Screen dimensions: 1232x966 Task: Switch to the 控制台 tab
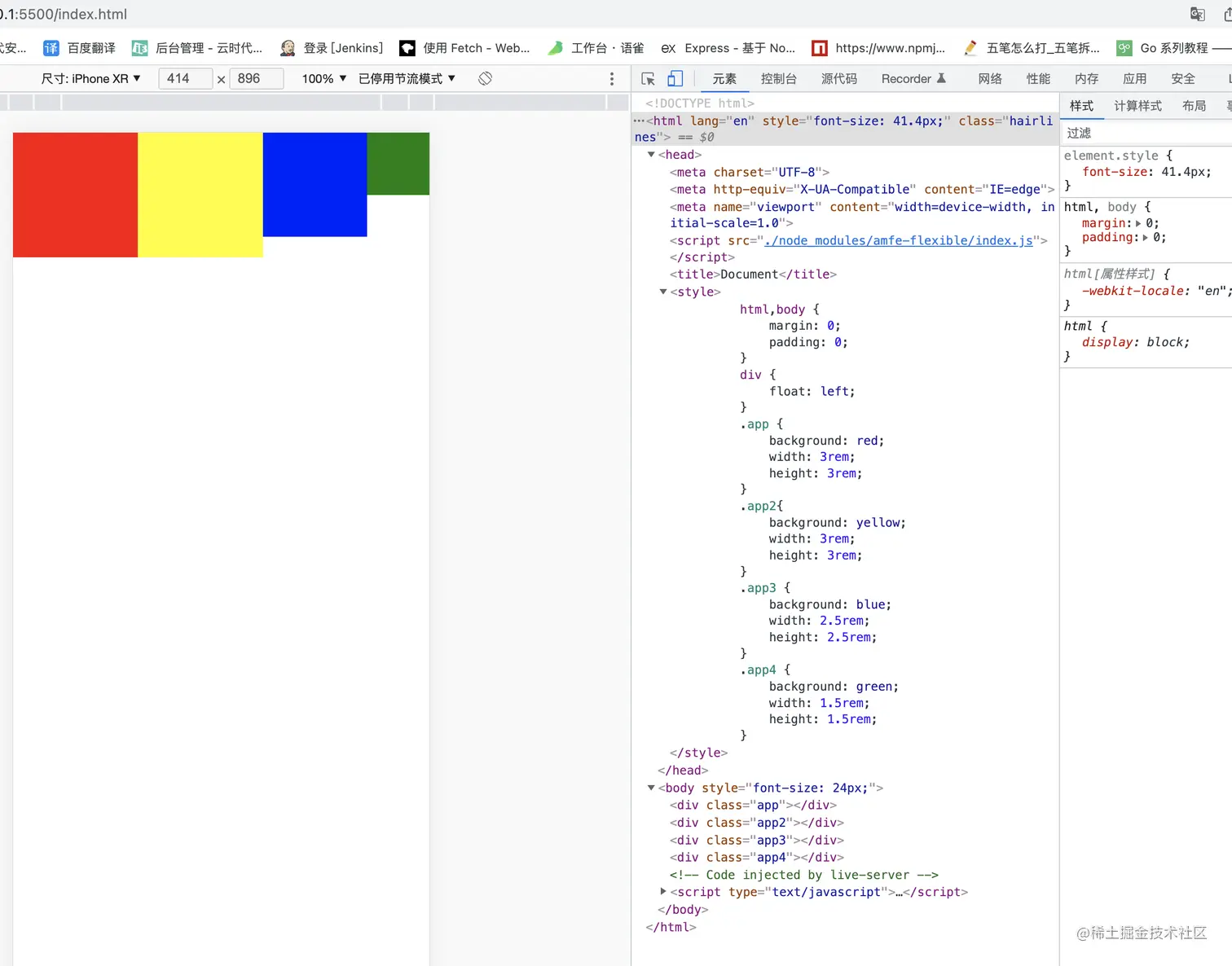pos(779,79)
